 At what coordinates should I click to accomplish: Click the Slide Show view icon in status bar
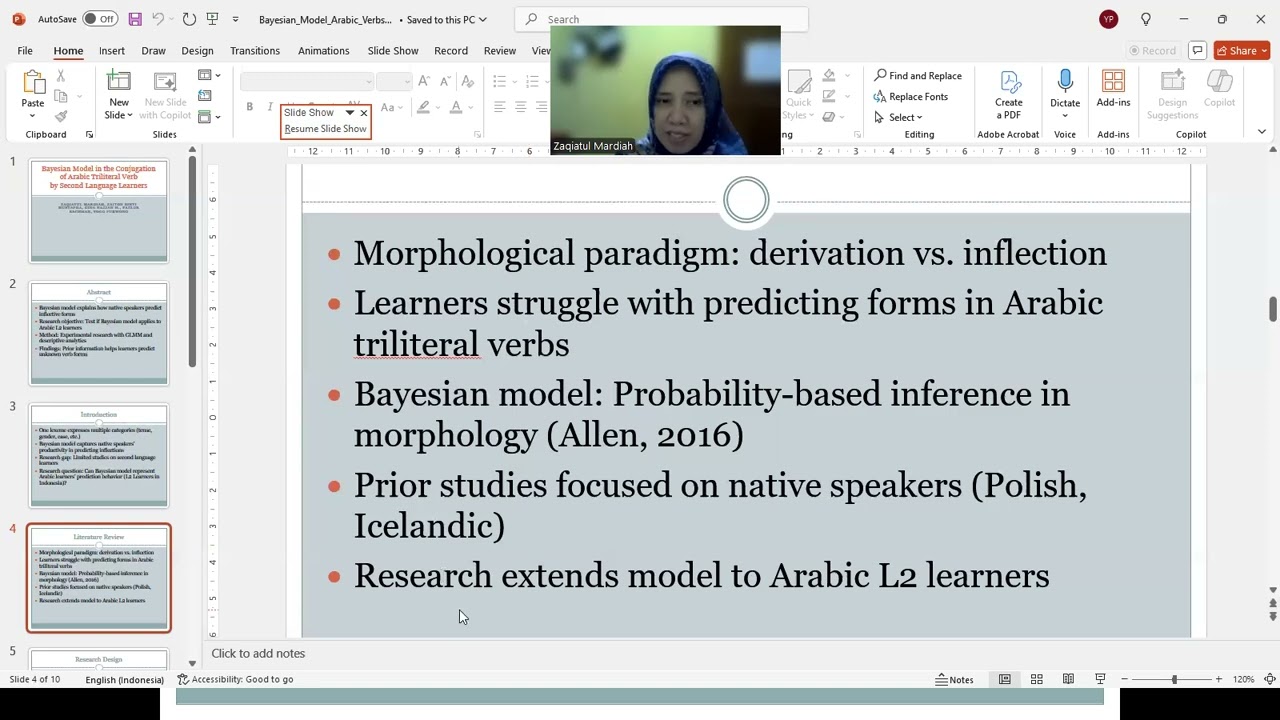coord(1100,679)
